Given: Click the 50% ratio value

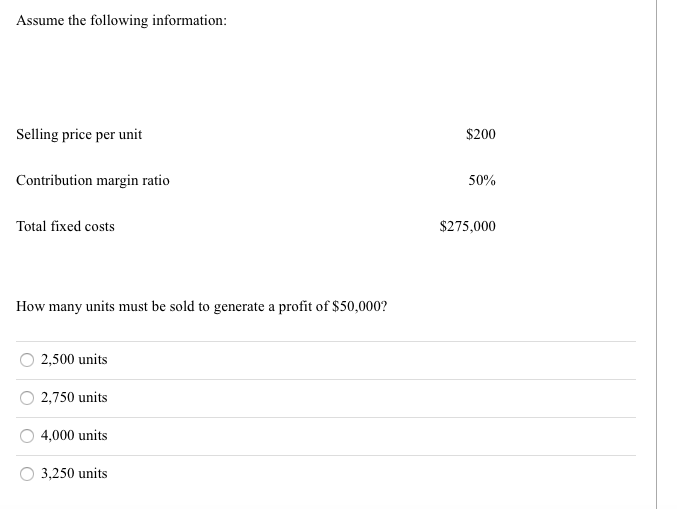Looking at the screenshot, I should point(482,180).
